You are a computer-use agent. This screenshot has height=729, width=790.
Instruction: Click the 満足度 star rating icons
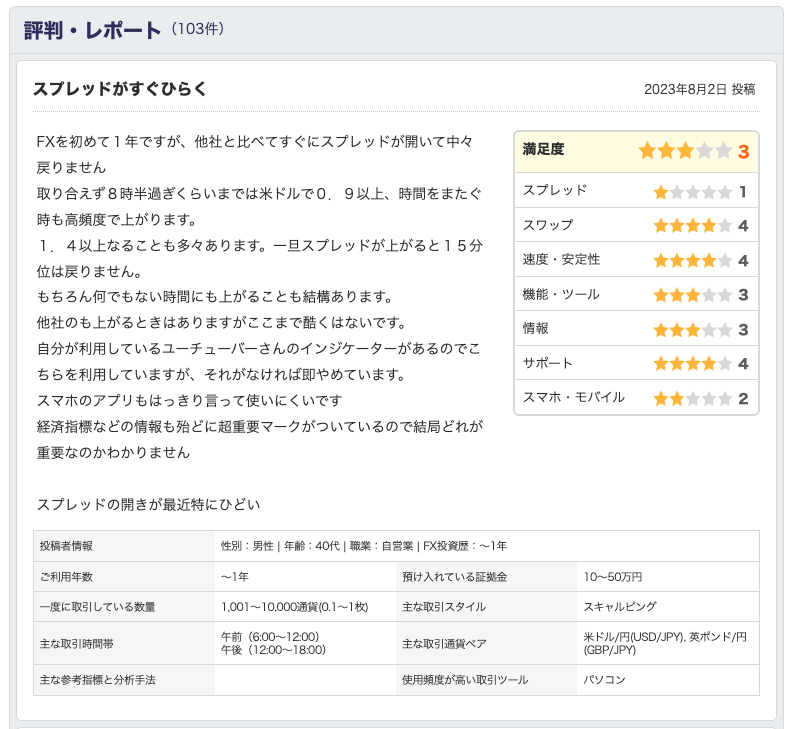pyautogui.click(x=685, y=151)
